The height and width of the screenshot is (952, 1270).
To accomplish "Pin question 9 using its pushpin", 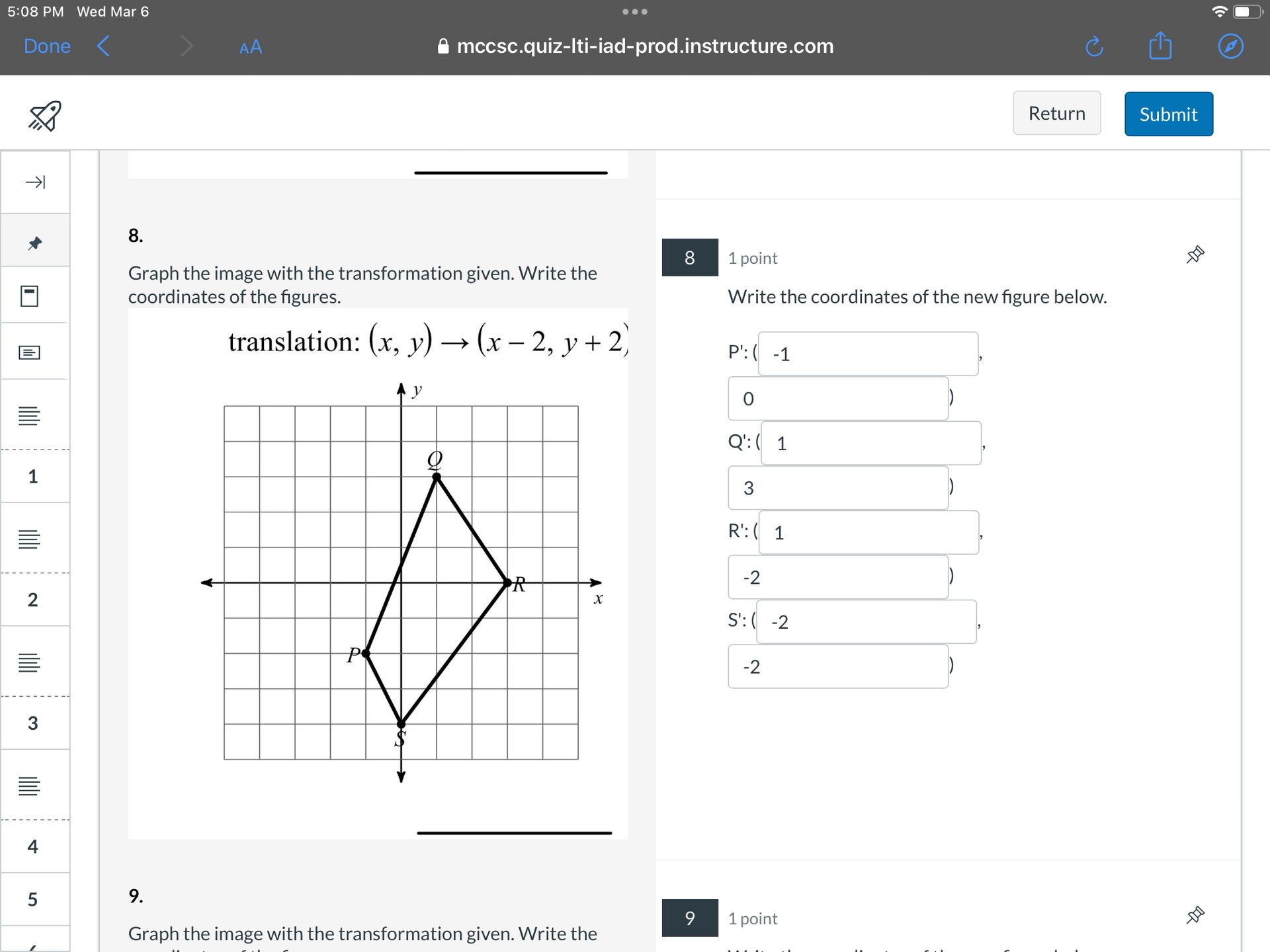I will tap(1195, 916).
